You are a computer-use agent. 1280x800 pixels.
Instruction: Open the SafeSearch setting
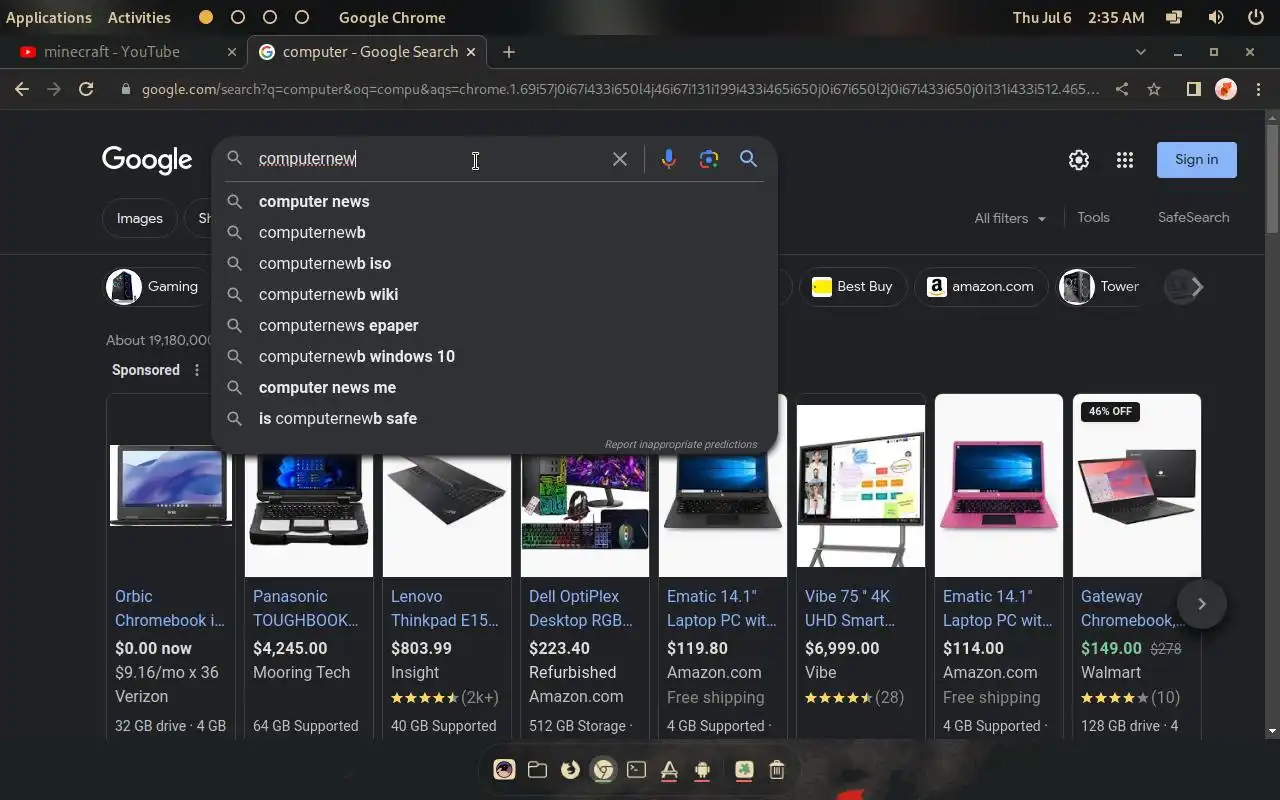point(1194,217)
